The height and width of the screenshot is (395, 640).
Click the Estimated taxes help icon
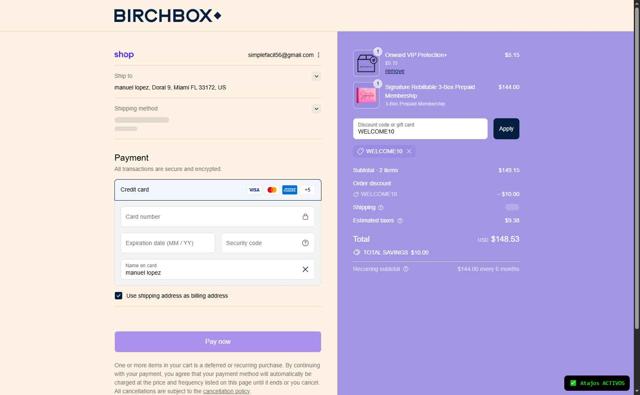400,220
